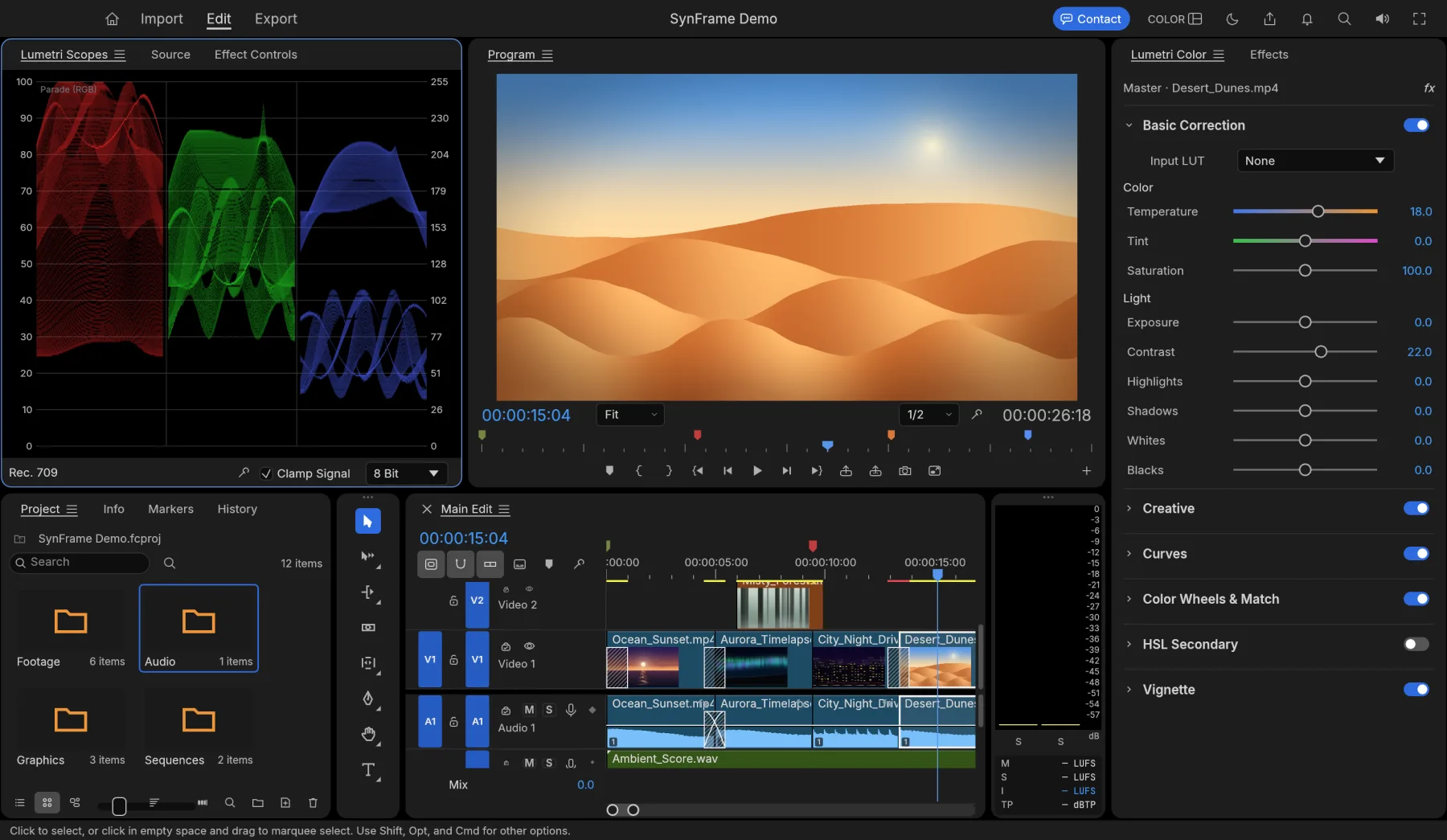Select the Selection arrow tool
This screenshot has height=840, width=1447.
(368, 522)
